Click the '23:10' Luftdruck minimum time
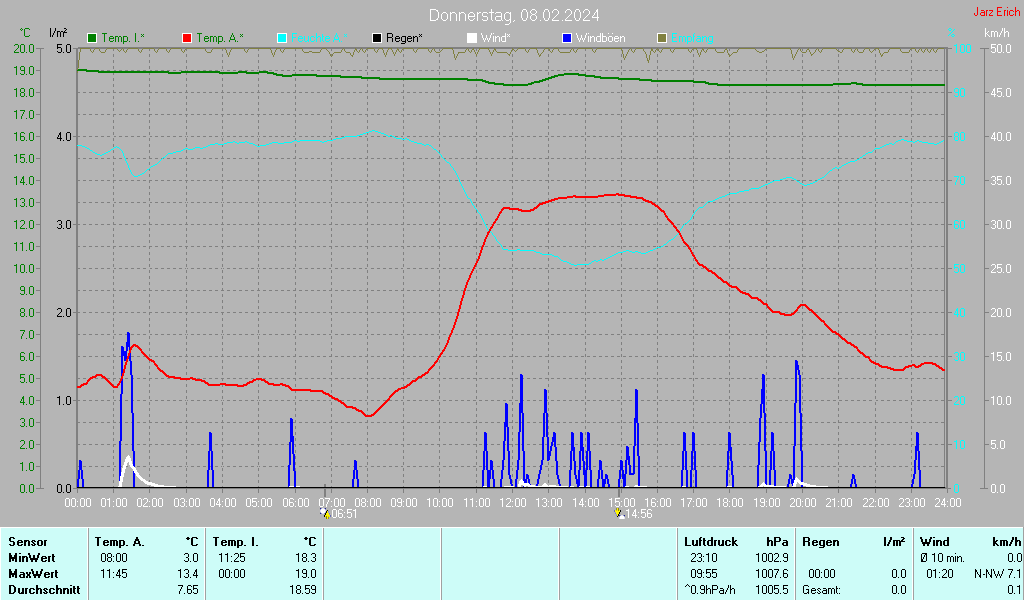Viewport: 1024px width, 600px height. [x=703, y=558]
